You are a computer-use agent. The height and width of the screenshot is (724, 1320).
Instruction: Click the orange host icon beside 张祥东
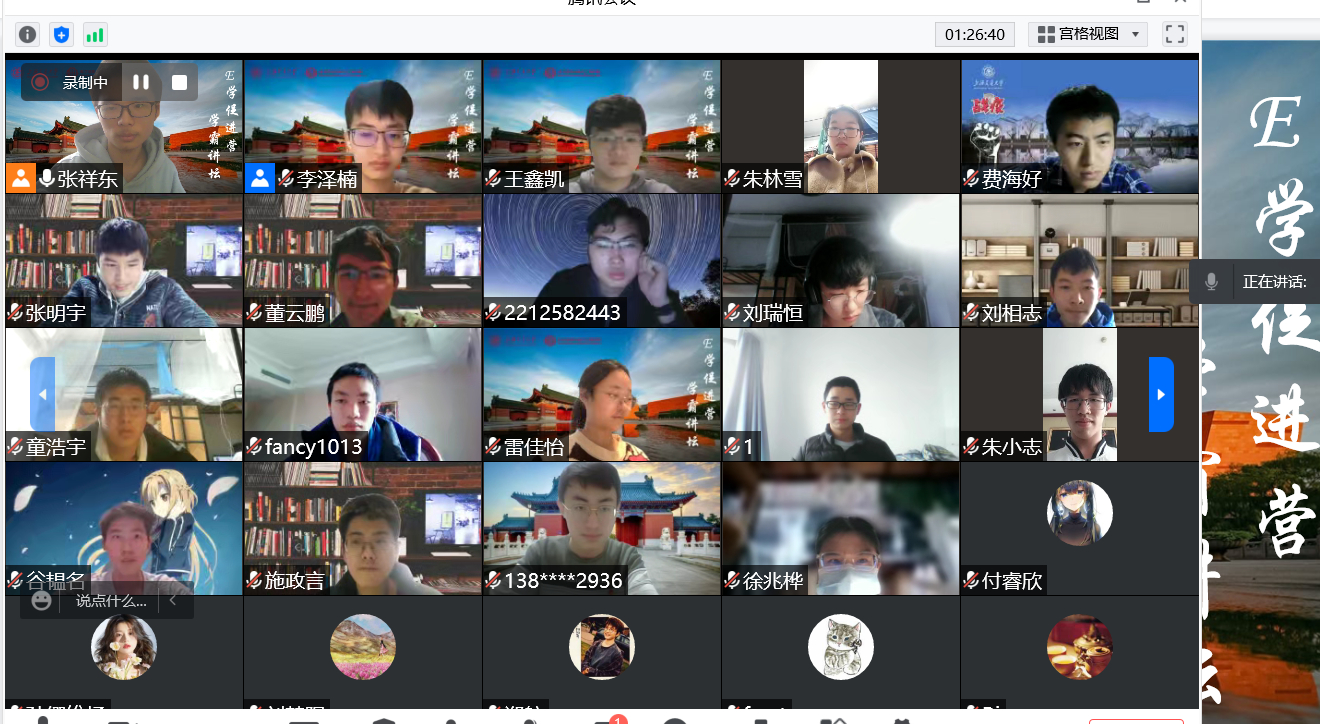tap(20, 179)
